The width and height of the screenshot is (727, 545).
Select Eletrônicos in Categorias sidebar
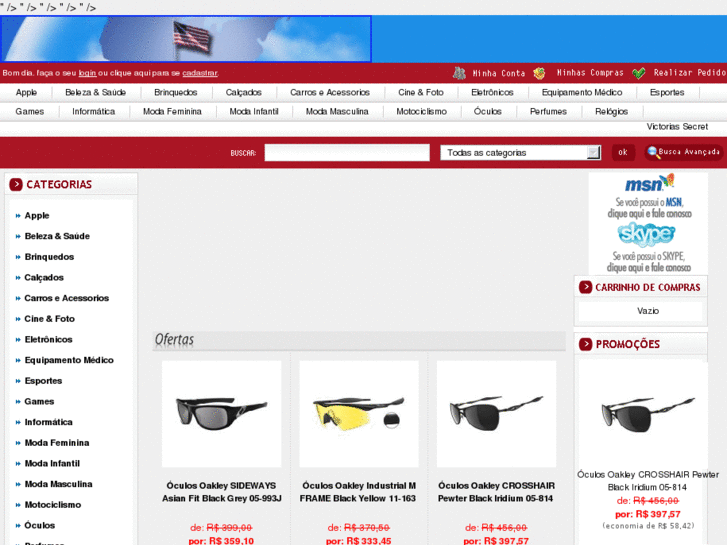[x=49, y=340]
